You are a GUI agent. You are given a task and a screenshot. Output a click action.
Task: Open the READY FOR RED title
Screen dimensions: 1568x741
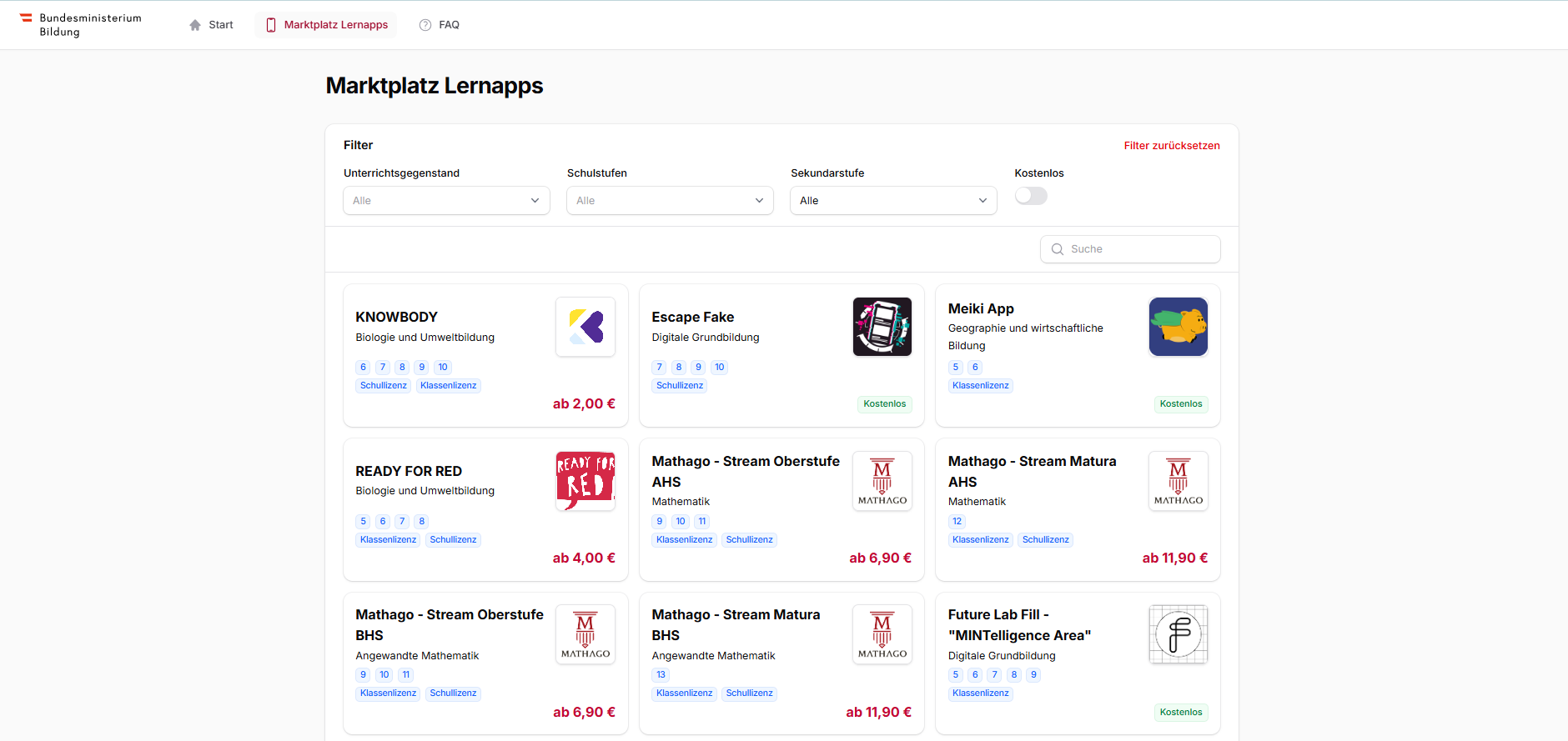pos(409,471)
